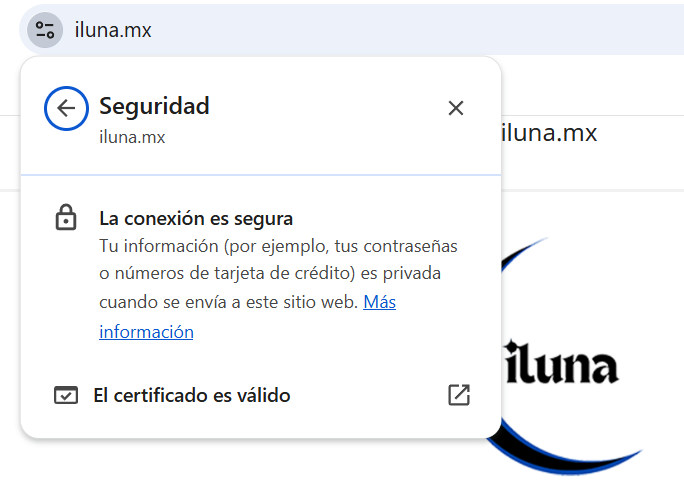
Task: Close the Seguridad popup
Action: [456, 108]
